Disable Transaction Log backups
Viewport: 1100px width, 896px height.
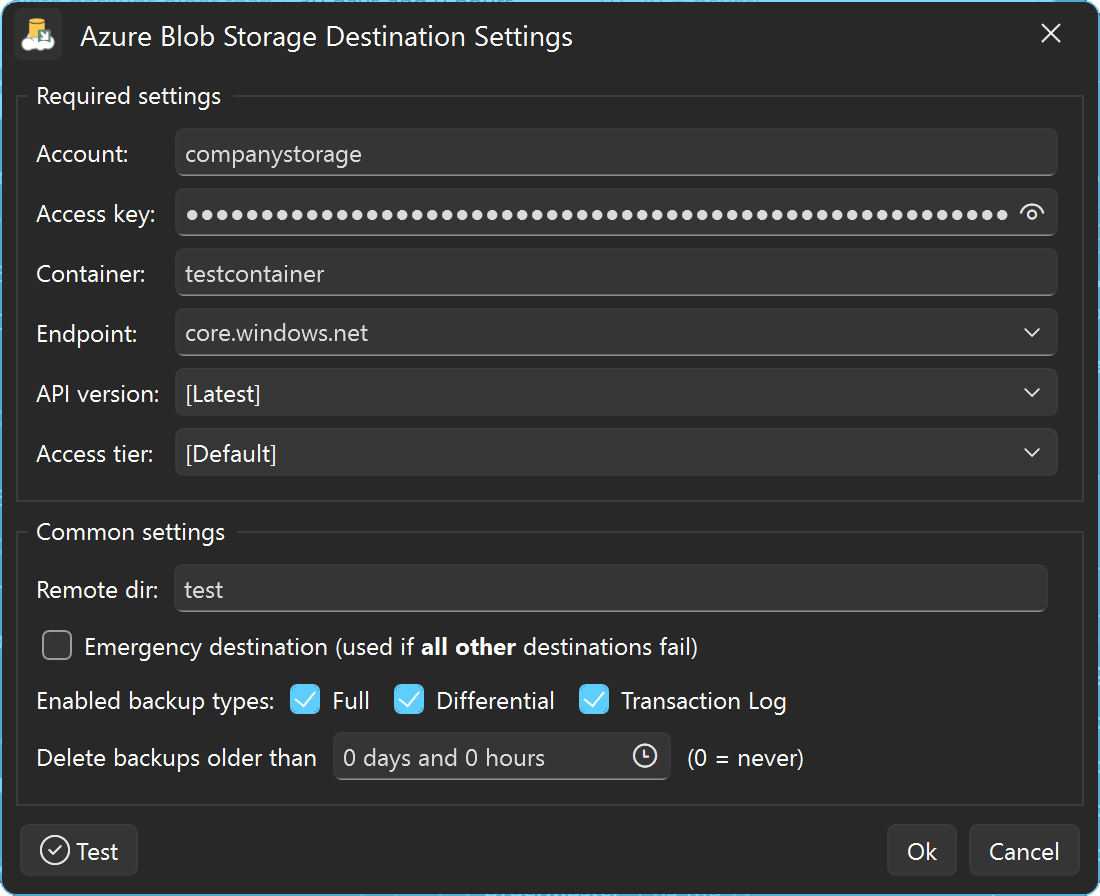[594, 700]
